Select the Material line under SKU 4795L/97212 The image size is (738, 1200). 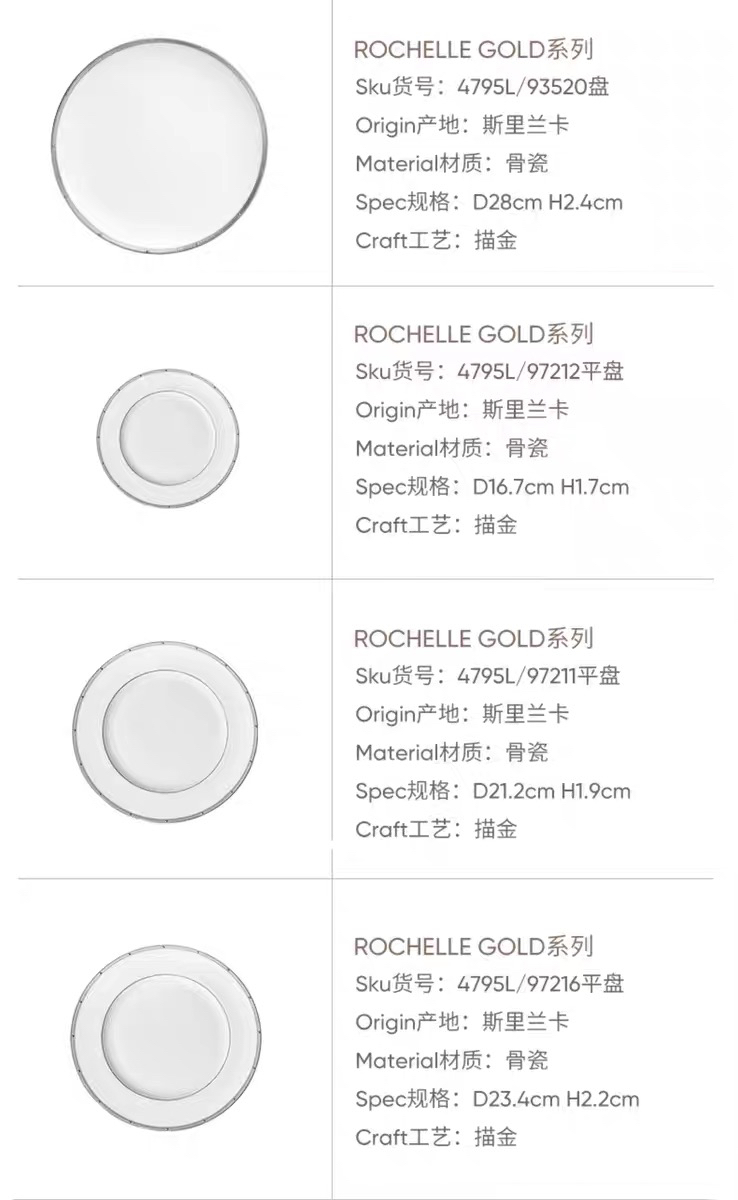coord(452,449)
